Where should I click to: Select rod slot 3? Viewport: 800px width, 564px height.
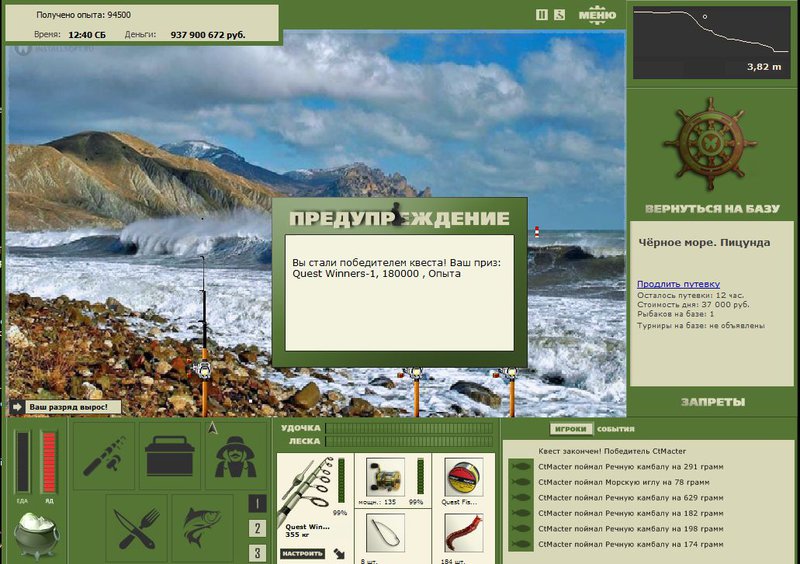click(x=257, y=553)
